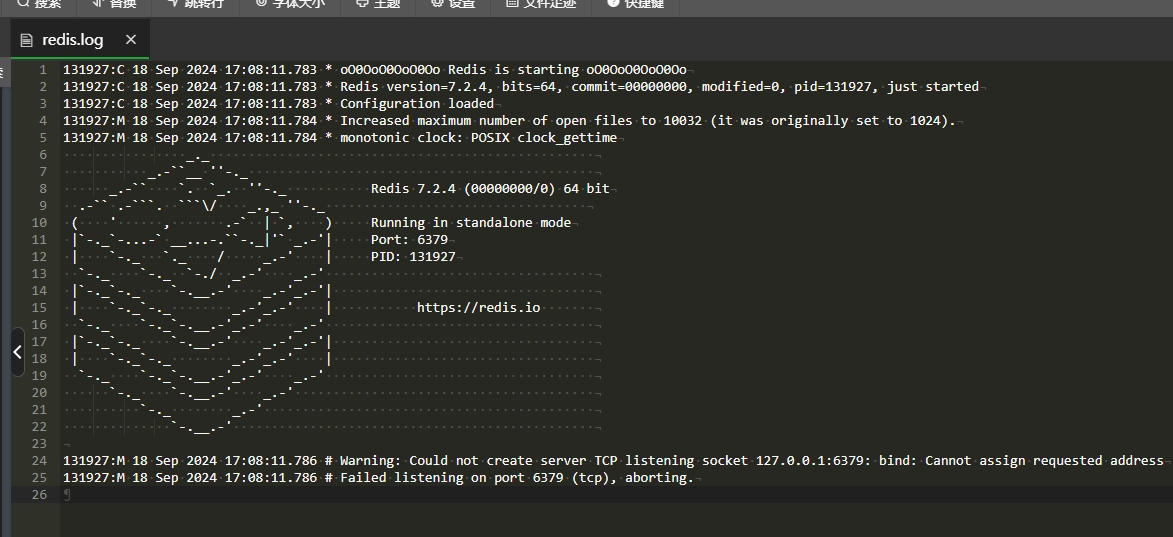This screenshot has width=1173, height=537.
Task: Click the text "monotonic clock: POSIX clock_gettime"
Action: tap(479, 138)
